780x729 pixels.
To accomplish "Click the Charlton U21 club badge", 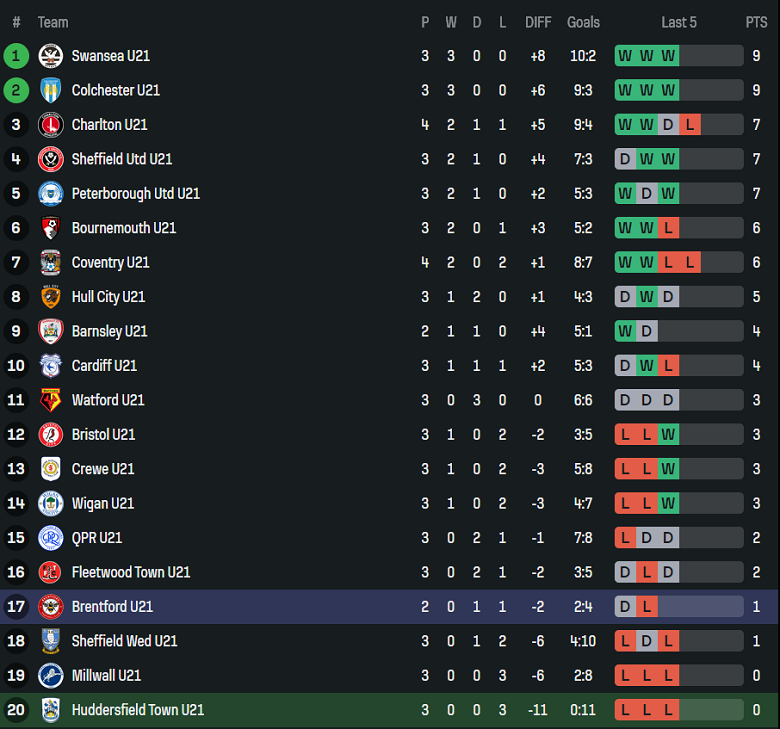I will pyautogui.click(x=50, y=125).
